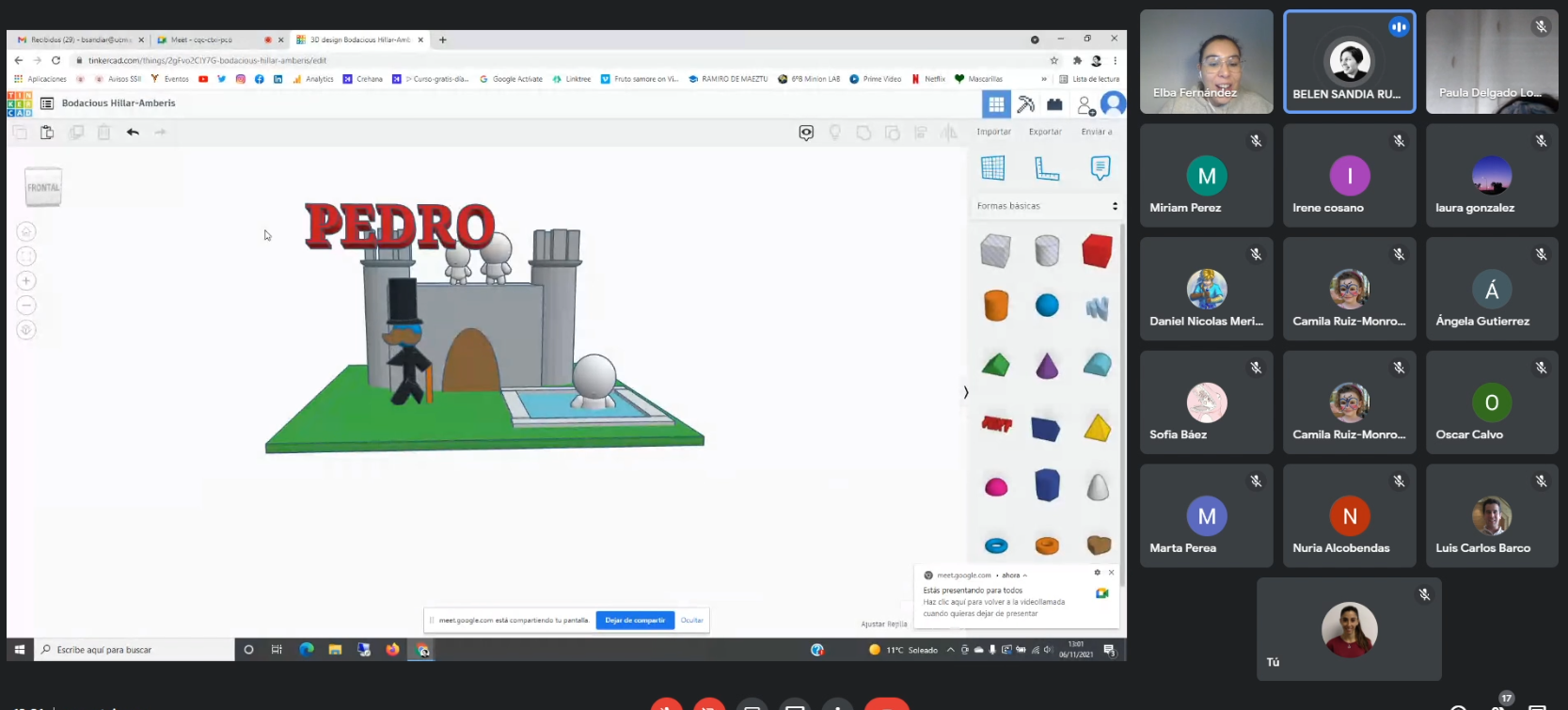Select the workplane grid tool
Viewport: 1568px width, 710px height.
[993, 168]
